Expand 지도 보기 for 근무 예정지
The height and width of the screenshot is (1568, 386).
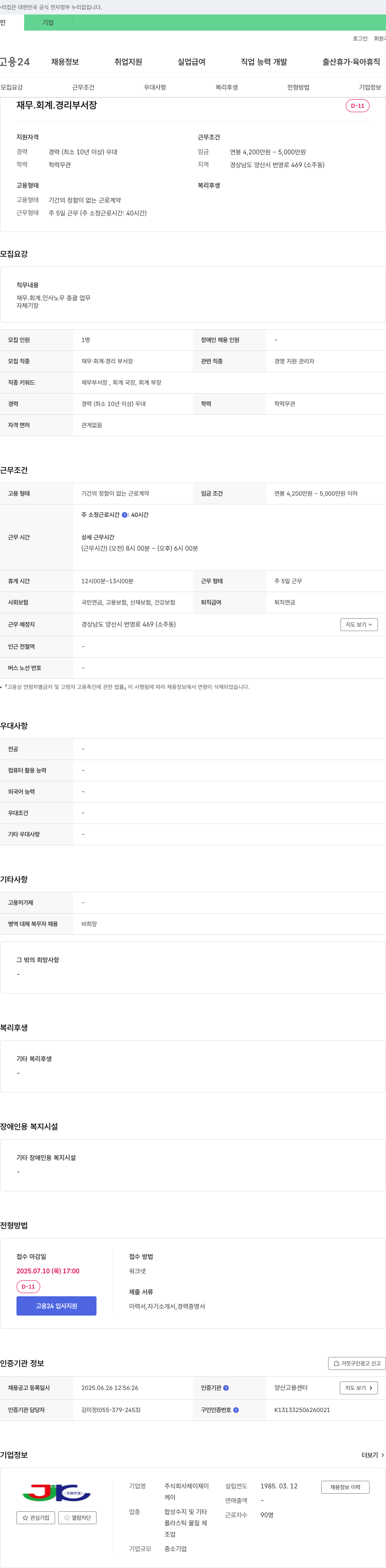tap(359, 625)
